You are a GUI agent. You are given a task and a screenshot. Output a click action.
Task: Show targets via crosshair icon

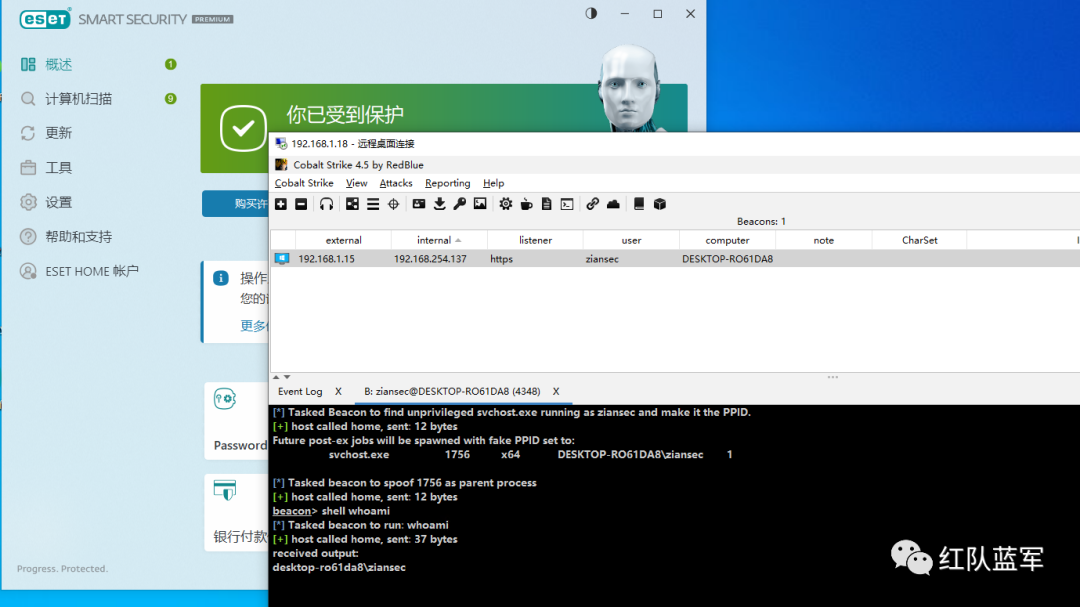[393, 204]
